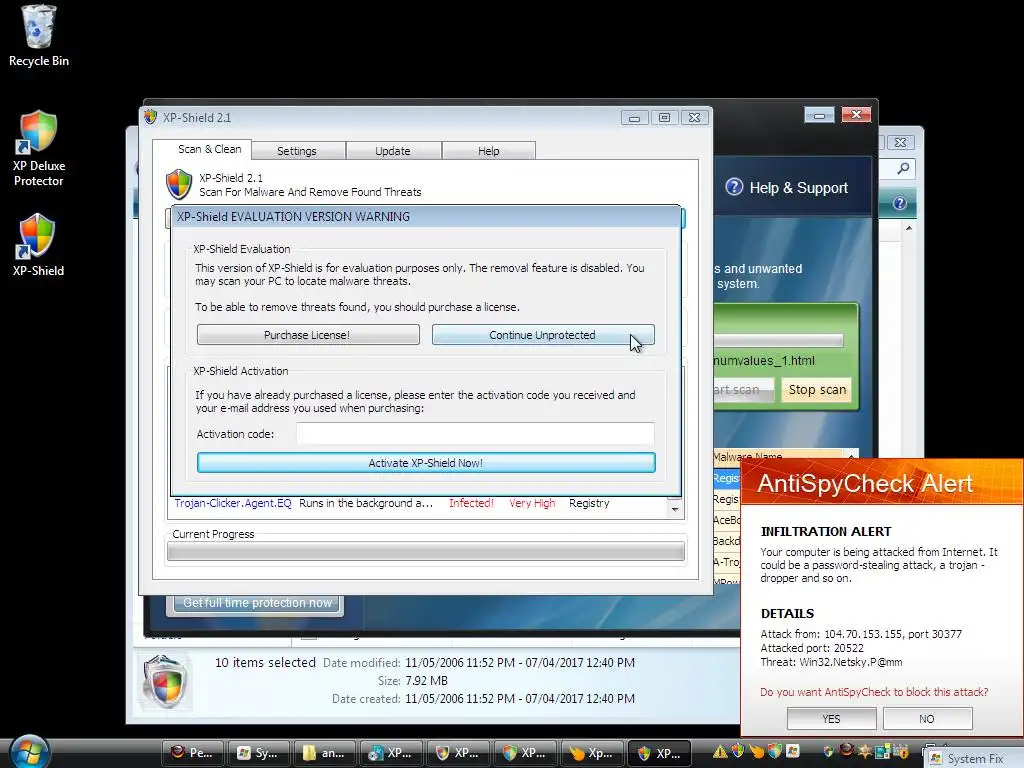Open the Recycle Bin desktop icon
Image resolution: width=1024 pixels, height=768 pixels.
(x=39, y=35)
